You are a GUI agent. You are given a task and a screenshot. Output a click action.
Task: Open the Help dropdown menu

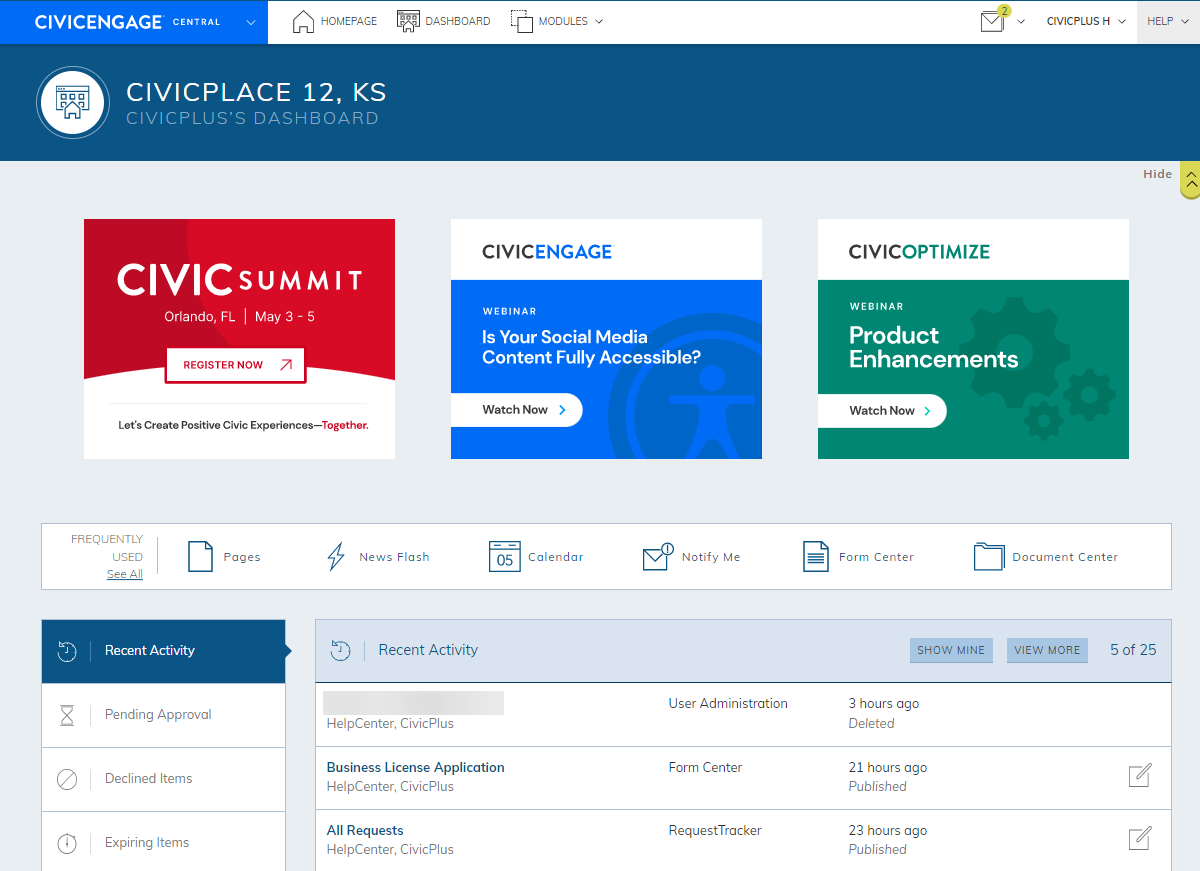pos(1168,21)
